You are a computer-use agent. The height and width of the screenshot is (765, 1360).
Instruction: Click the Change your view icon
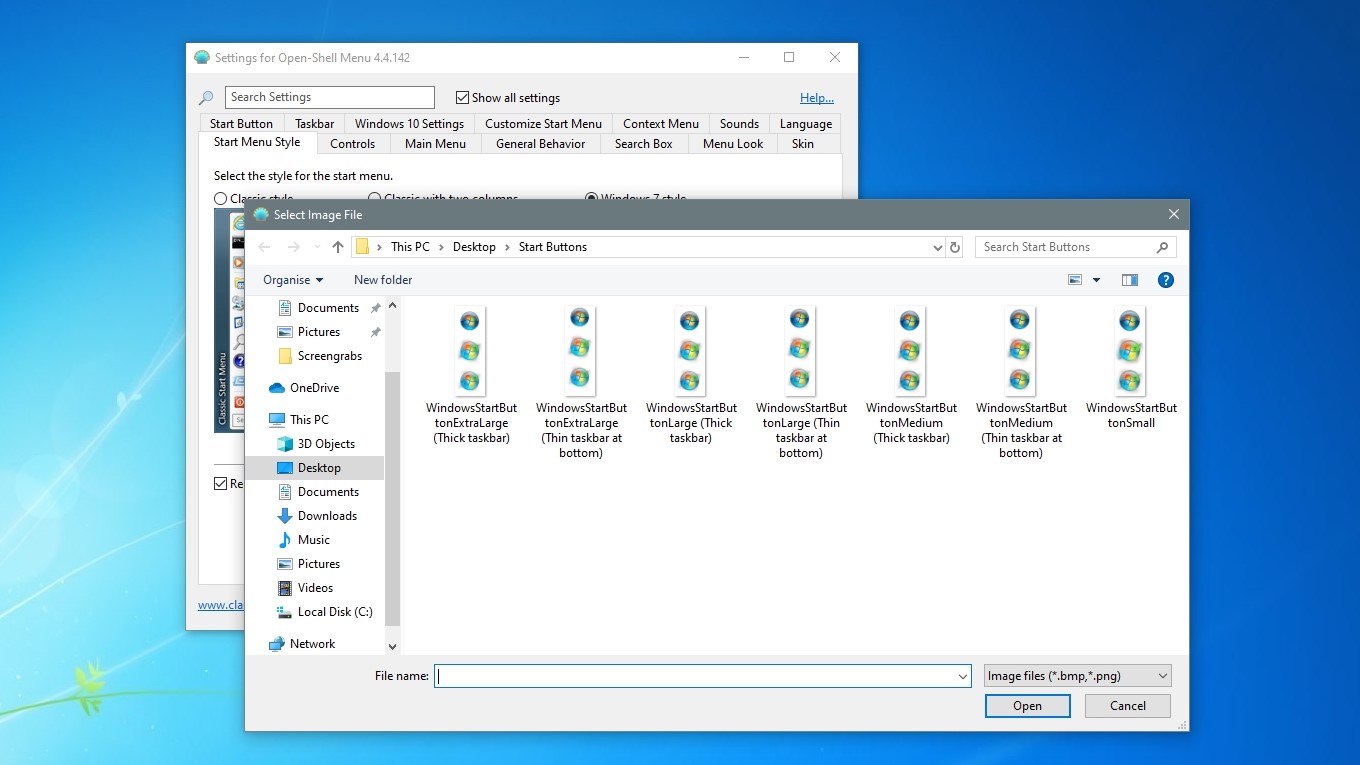click(1075, 280)
